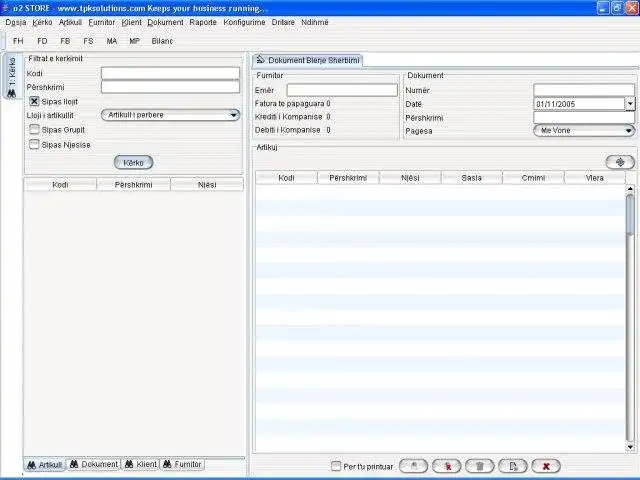Click the Përshkrimi column header in the Artikuj table

[348, 178]
